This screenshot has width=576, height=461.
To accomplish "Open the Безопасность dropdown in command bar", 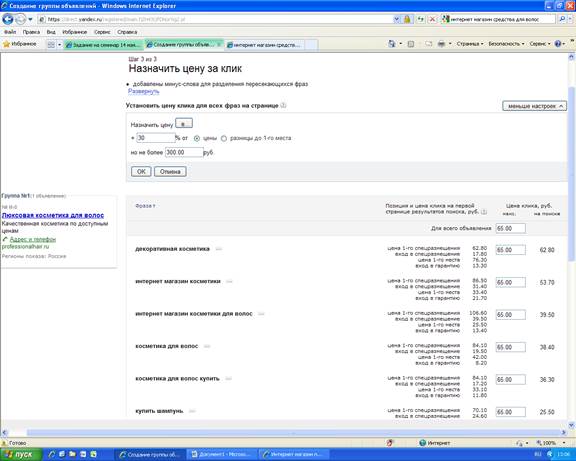I will [x=506, y=44].
